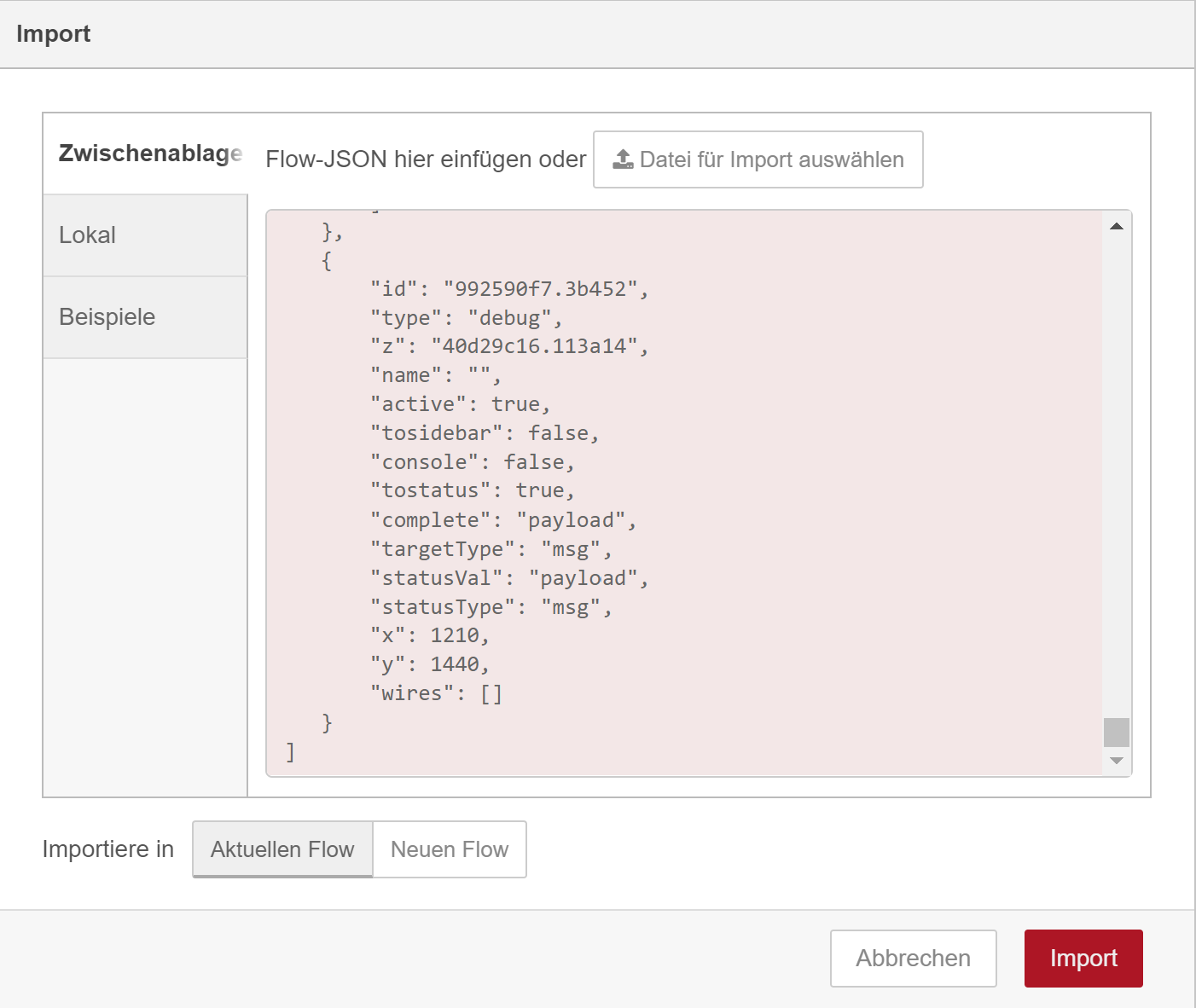Viewport: 1196px width, 1008px height.
Task: Click the "y": 1440 line
Action: click(430, 664)
